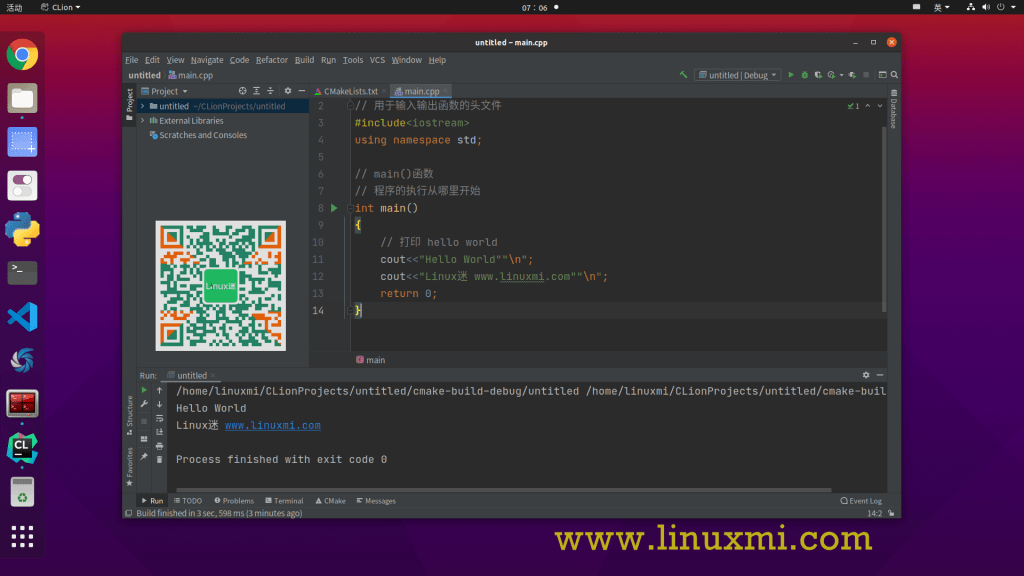Open the Run panel settings gear

click(866, 375)
